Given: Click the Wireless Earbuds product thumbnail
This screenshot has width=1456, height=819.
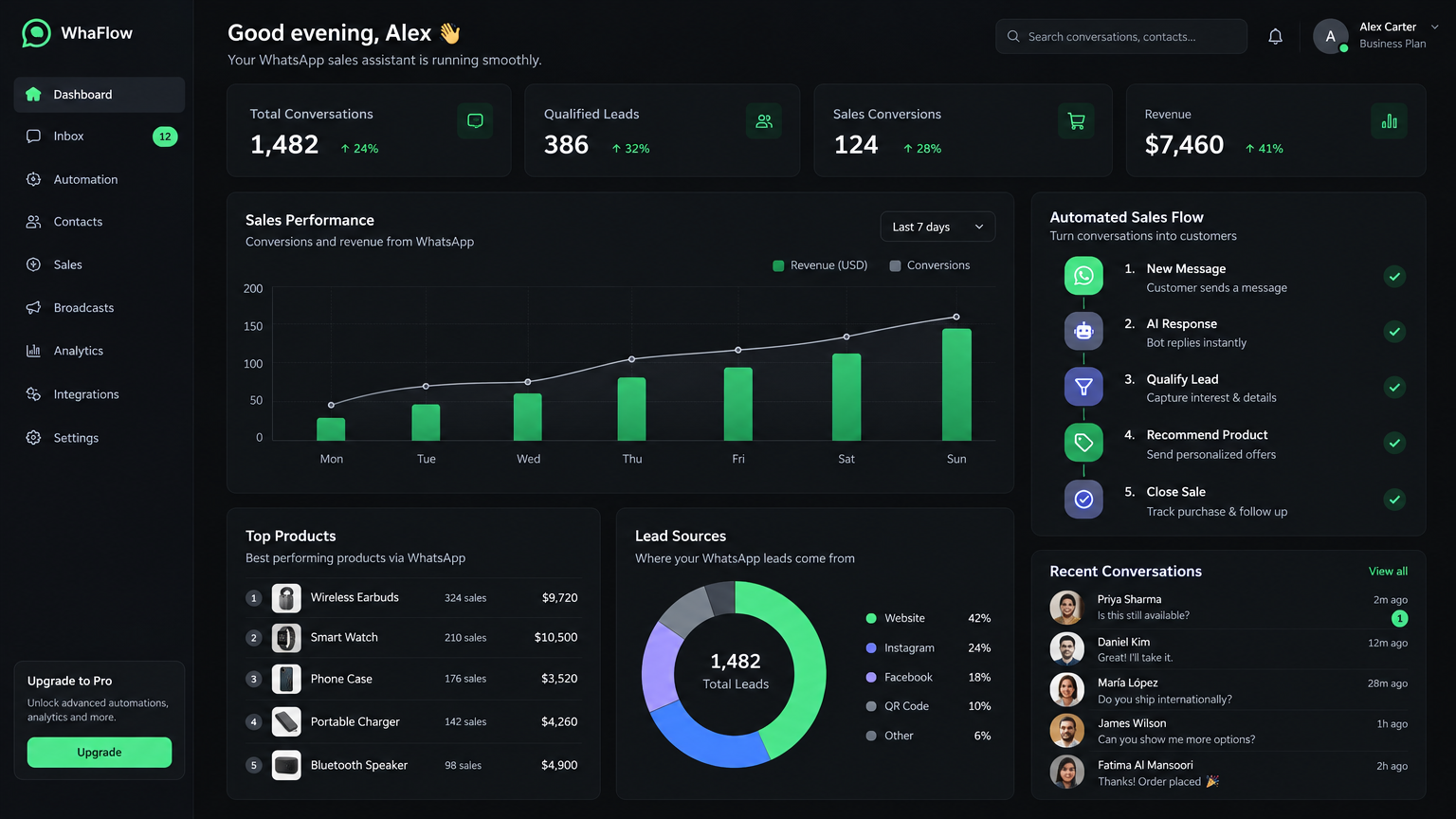Looking at the screenshot, I should coord(286,598).
